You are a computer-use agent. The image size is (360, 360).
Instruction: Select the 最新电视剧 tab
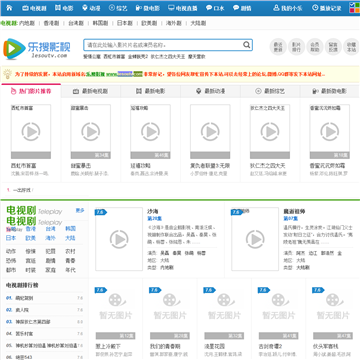[91, 91]
